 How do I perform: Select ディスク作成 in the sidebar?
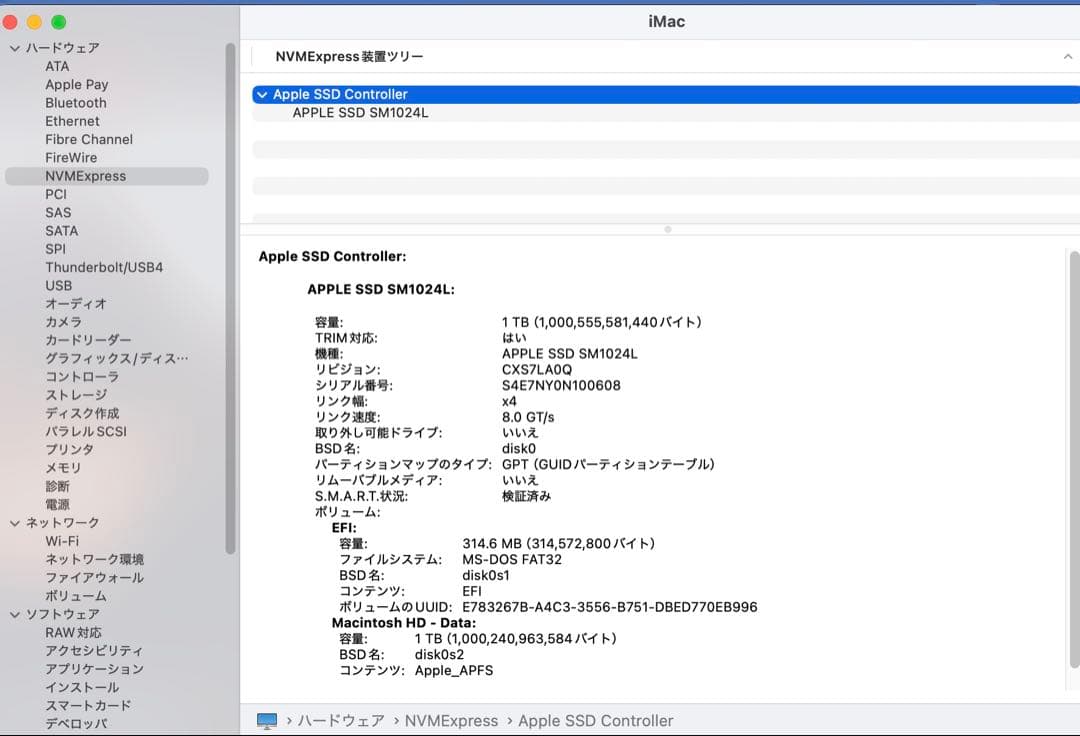pos(82,413)
